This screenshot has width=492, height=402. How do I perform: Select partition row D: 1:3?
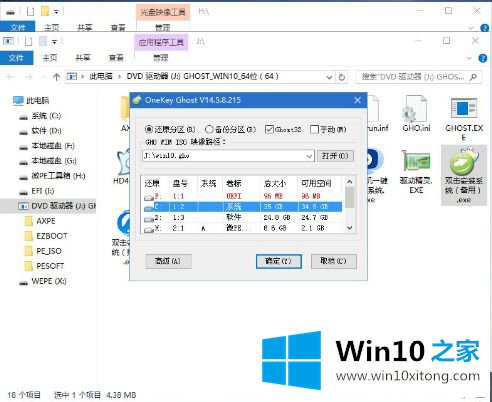[243, 217]
